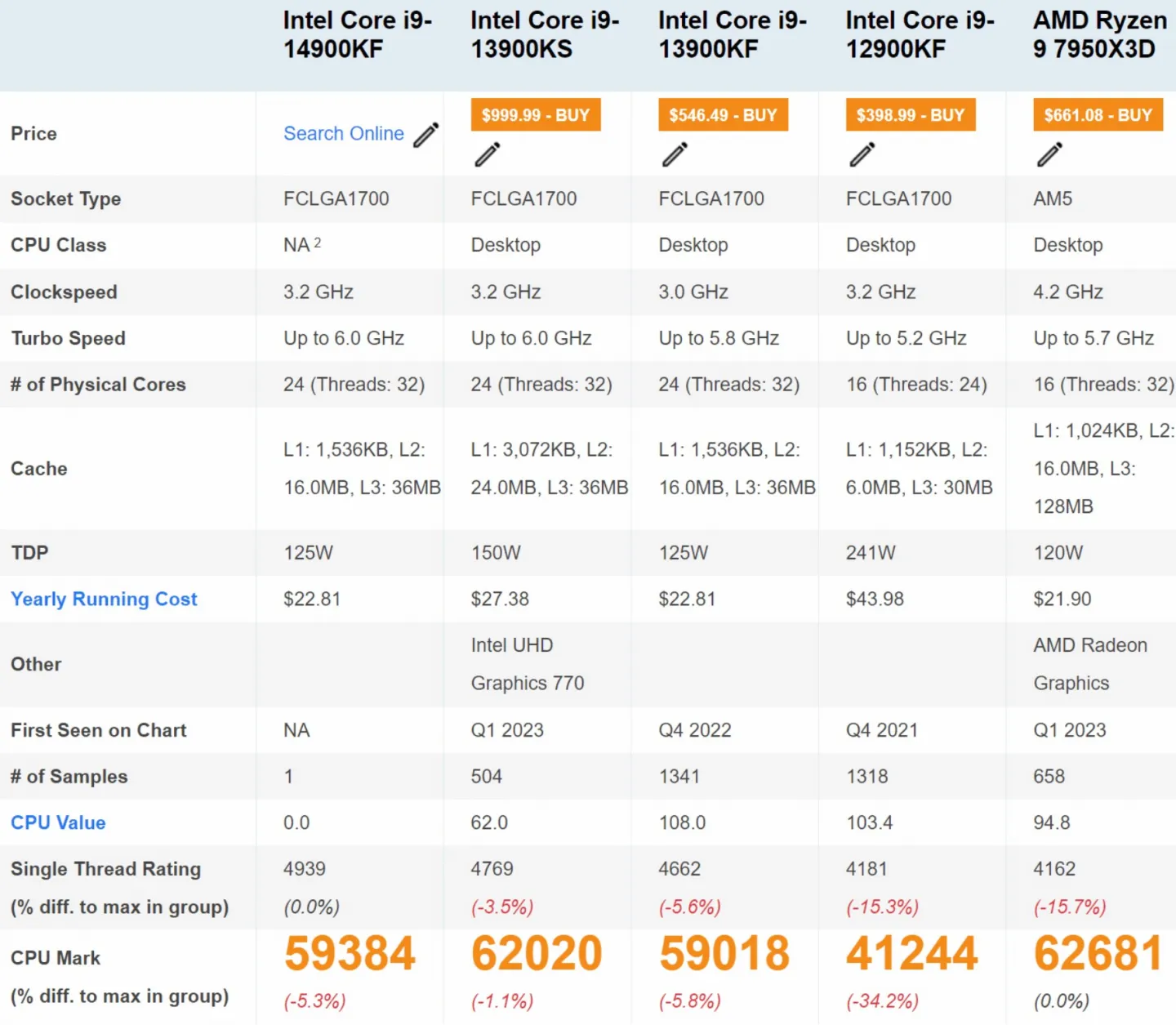
Task: Click the Intel UHD Graphics 770 cell
Action: click(528, 664)
